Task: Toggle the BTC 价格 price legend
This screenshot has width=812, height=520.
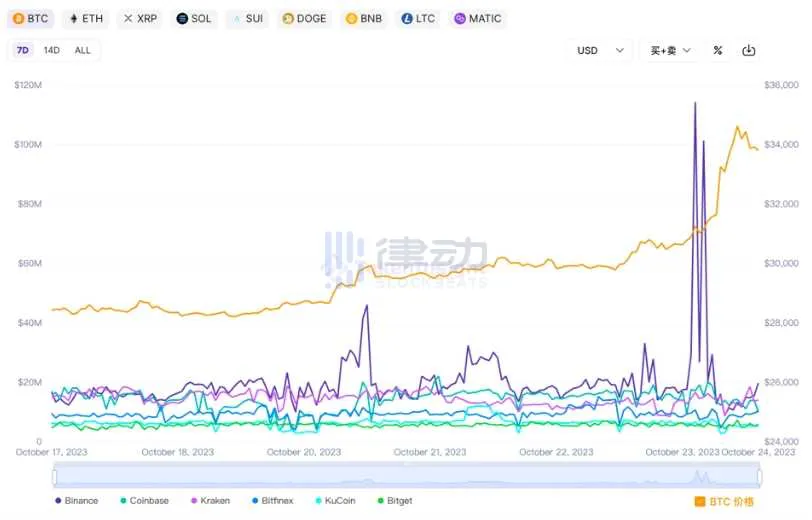Action: 724,501
